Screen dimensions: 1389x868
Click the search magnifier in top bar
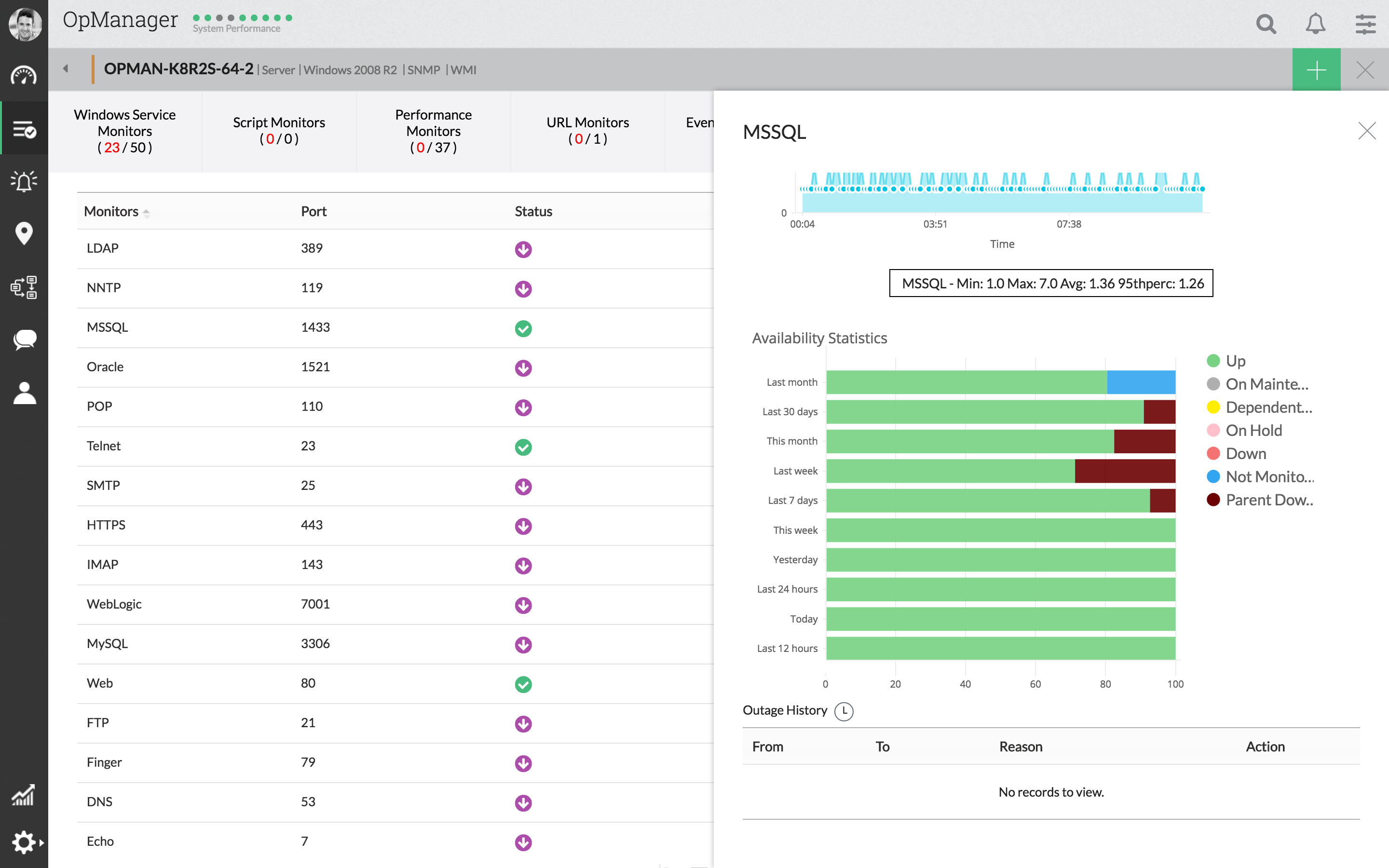(1266, 24)
